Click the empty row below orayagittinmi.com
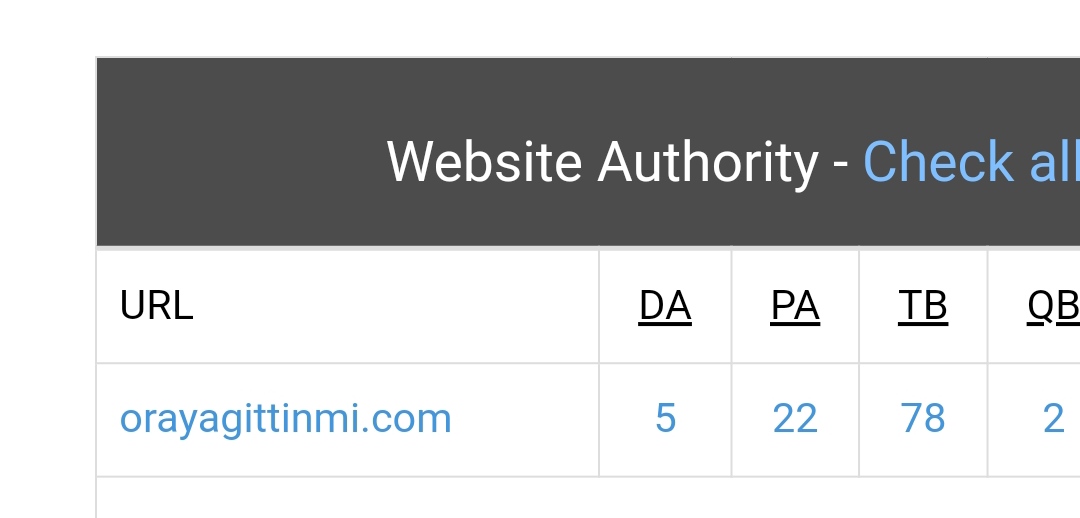This screenshot has width=1080, height=518. pos(588,498)
